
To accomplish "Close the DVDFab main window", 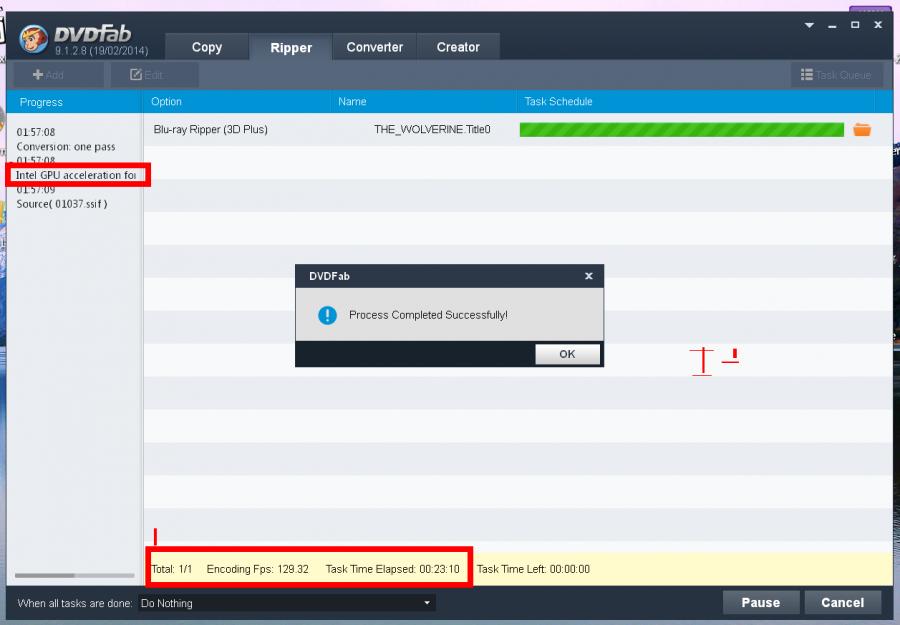I will [x=878, y=25].
